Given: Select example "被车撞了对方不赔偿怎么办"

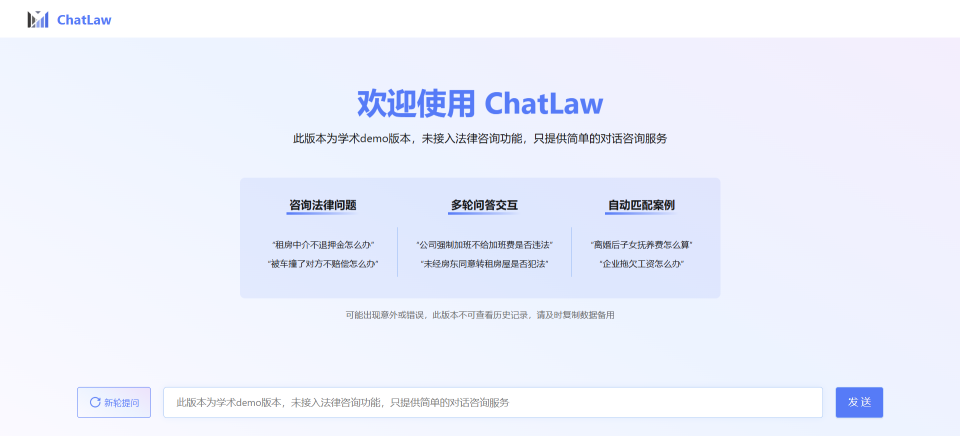Looking at the screenshot, I should click(x=323, y=264).
